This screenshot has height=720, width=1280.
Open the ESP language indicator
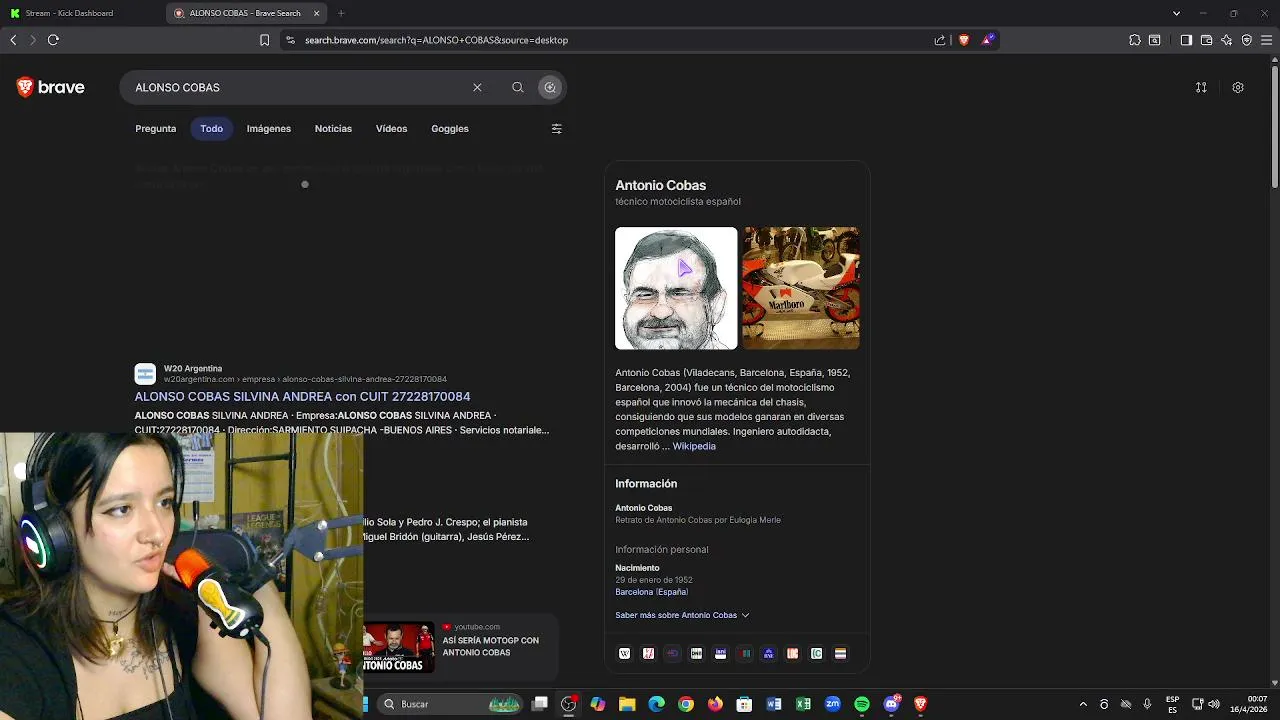pos(1172,704)
